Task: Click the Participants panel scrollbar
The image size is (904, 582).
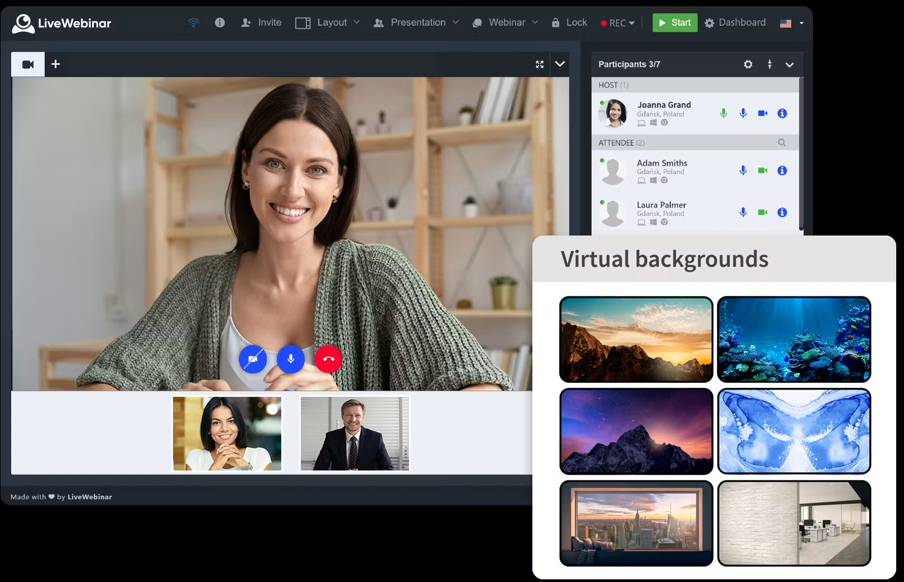Action: coord(801,156)
